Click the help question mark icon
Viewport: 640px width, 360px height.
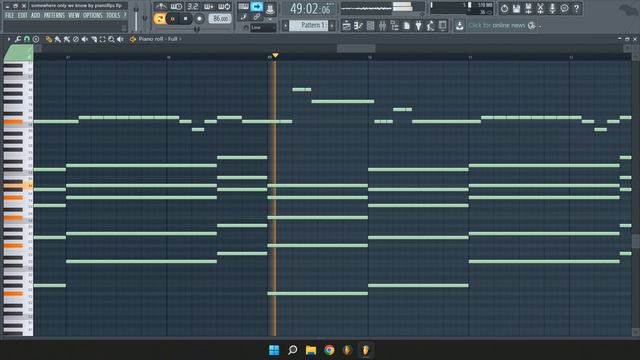576,8
